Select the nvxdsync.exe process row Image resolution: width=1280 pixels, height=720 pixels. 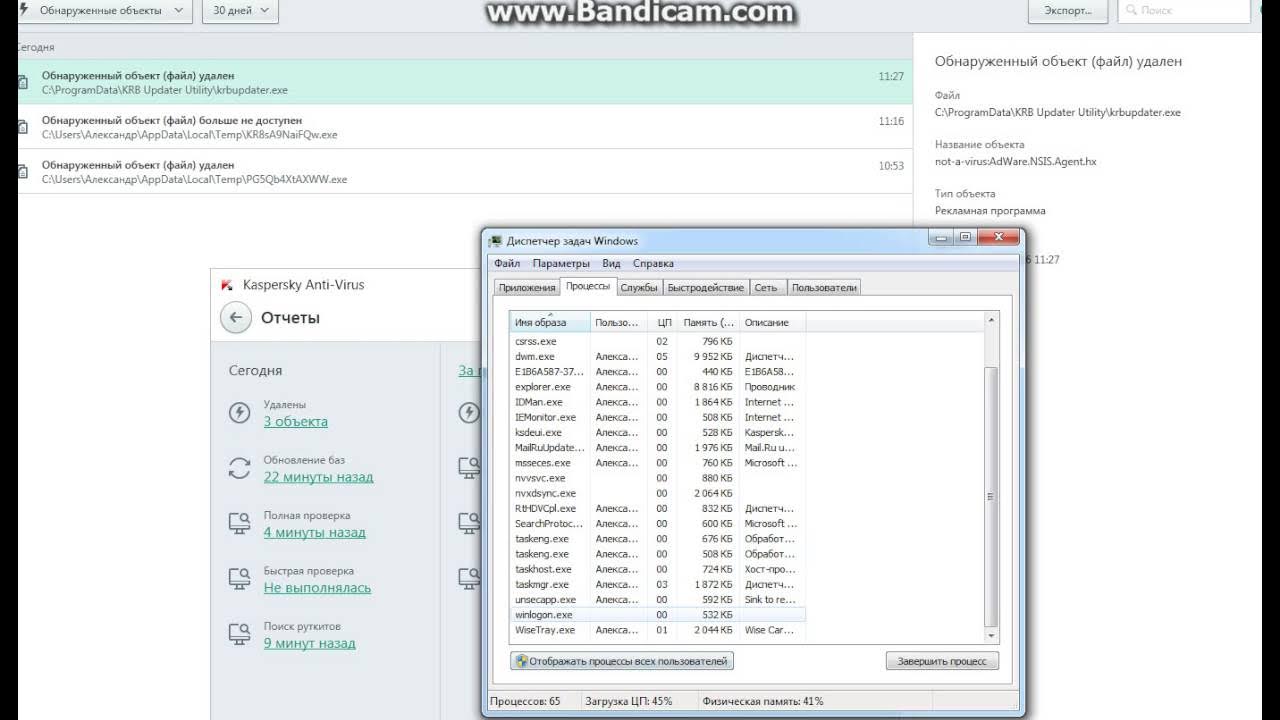(x=657, y=493)
